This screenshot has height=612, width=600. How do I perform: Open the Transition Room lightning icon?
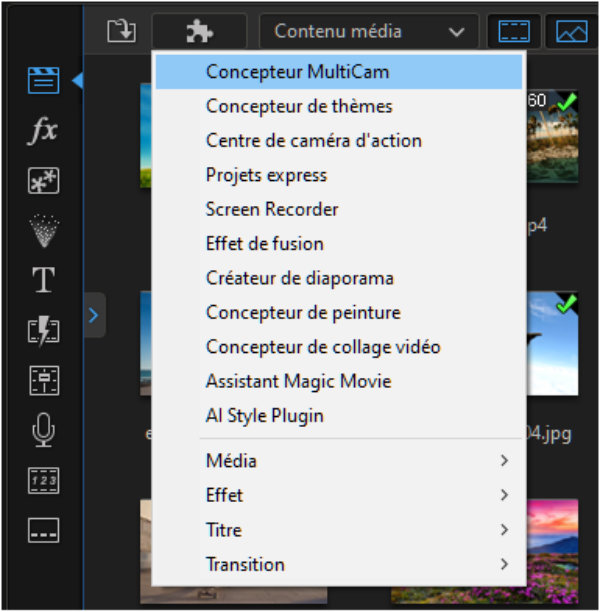coord(43,331)
